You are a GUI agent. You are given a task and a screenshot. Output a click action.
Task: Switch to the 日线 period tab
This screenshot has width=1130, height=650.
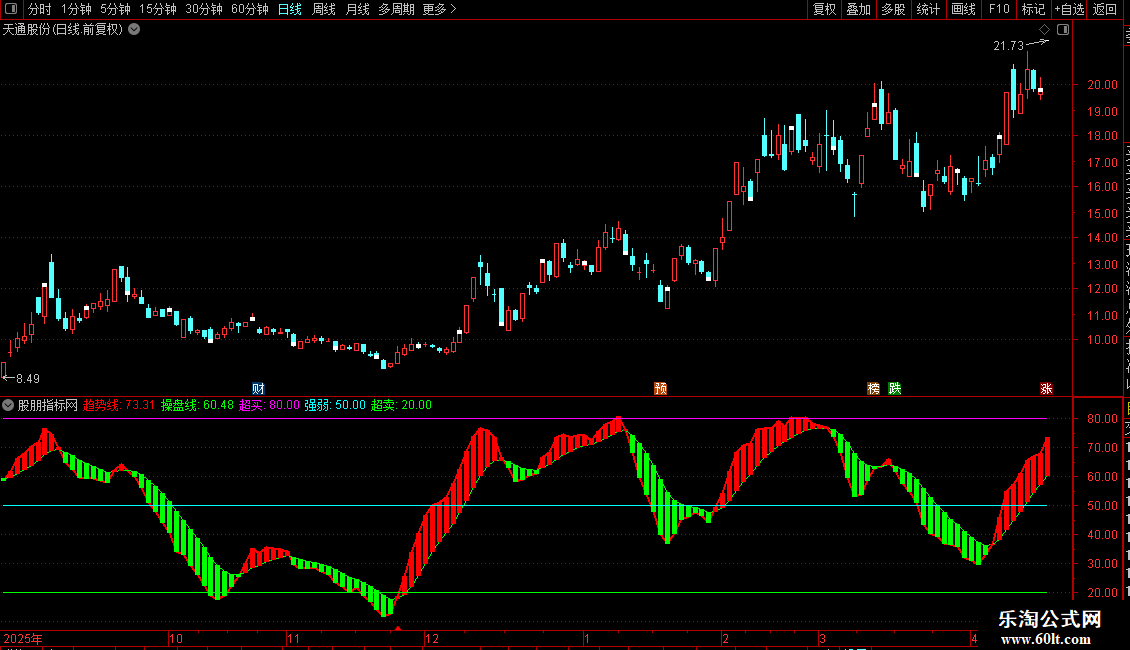pos(290,9)
